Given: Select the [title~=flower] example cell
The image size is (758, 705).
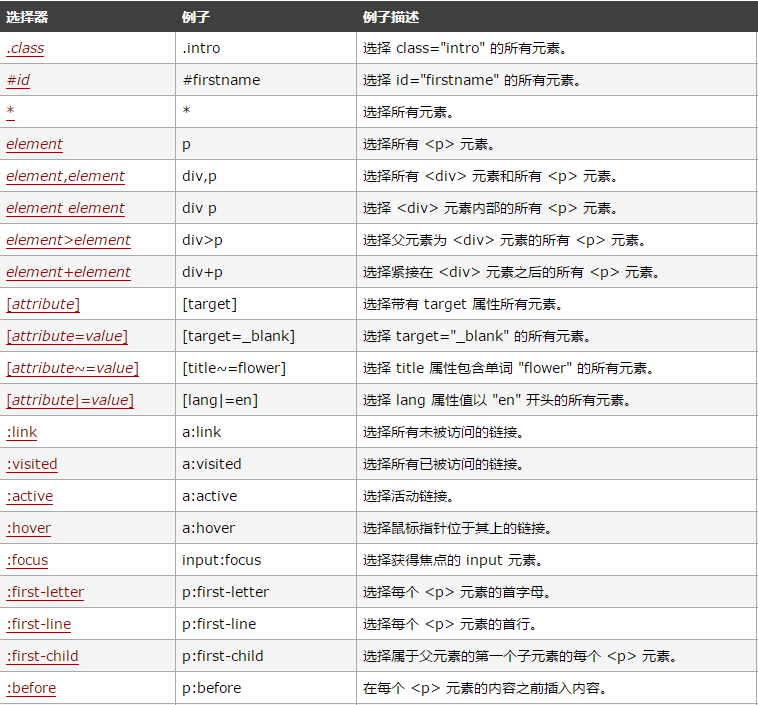Looking at the screenshot, I should (x=266, y=368).
